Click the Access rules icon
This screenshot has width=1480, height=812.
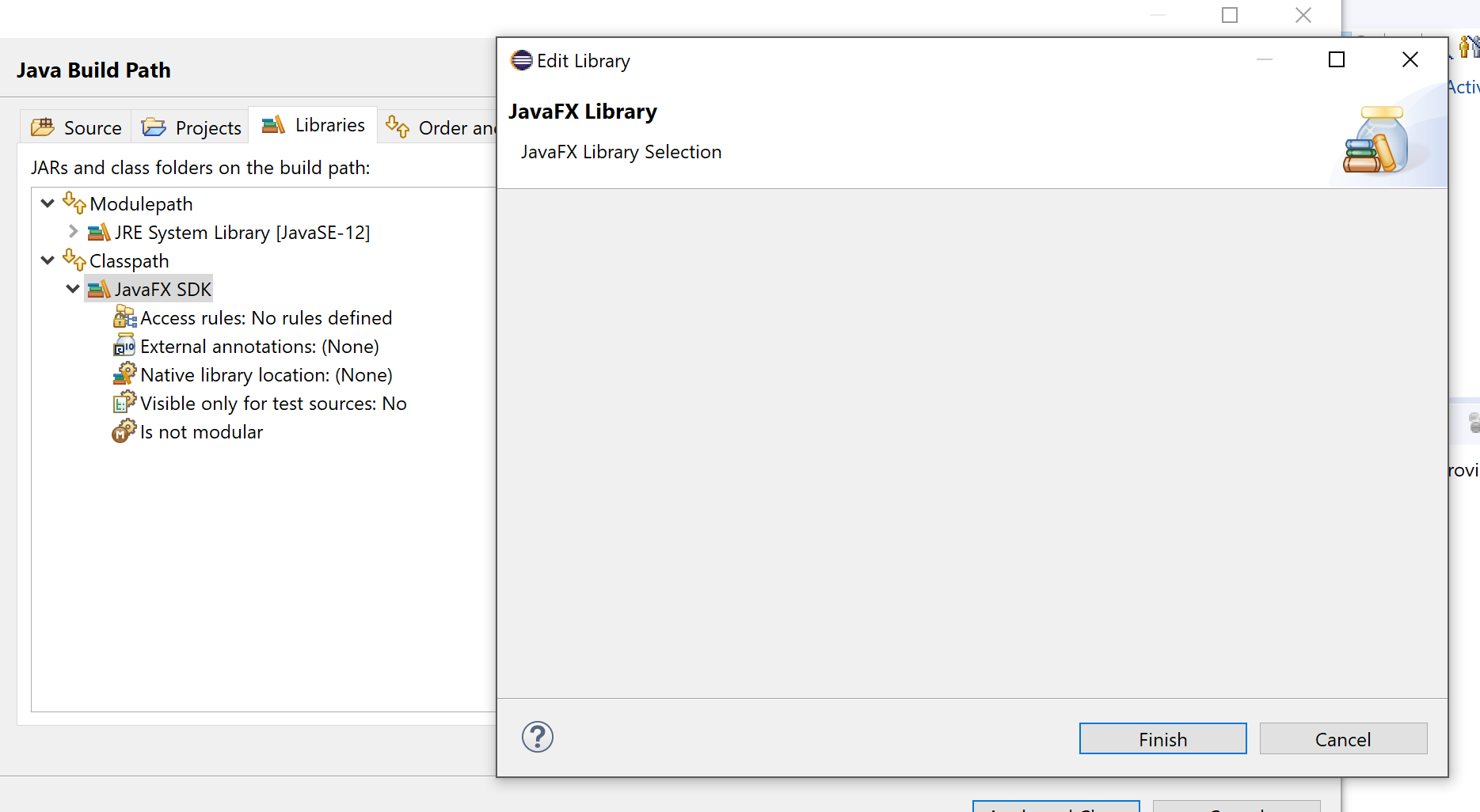(x=124, y=317)
